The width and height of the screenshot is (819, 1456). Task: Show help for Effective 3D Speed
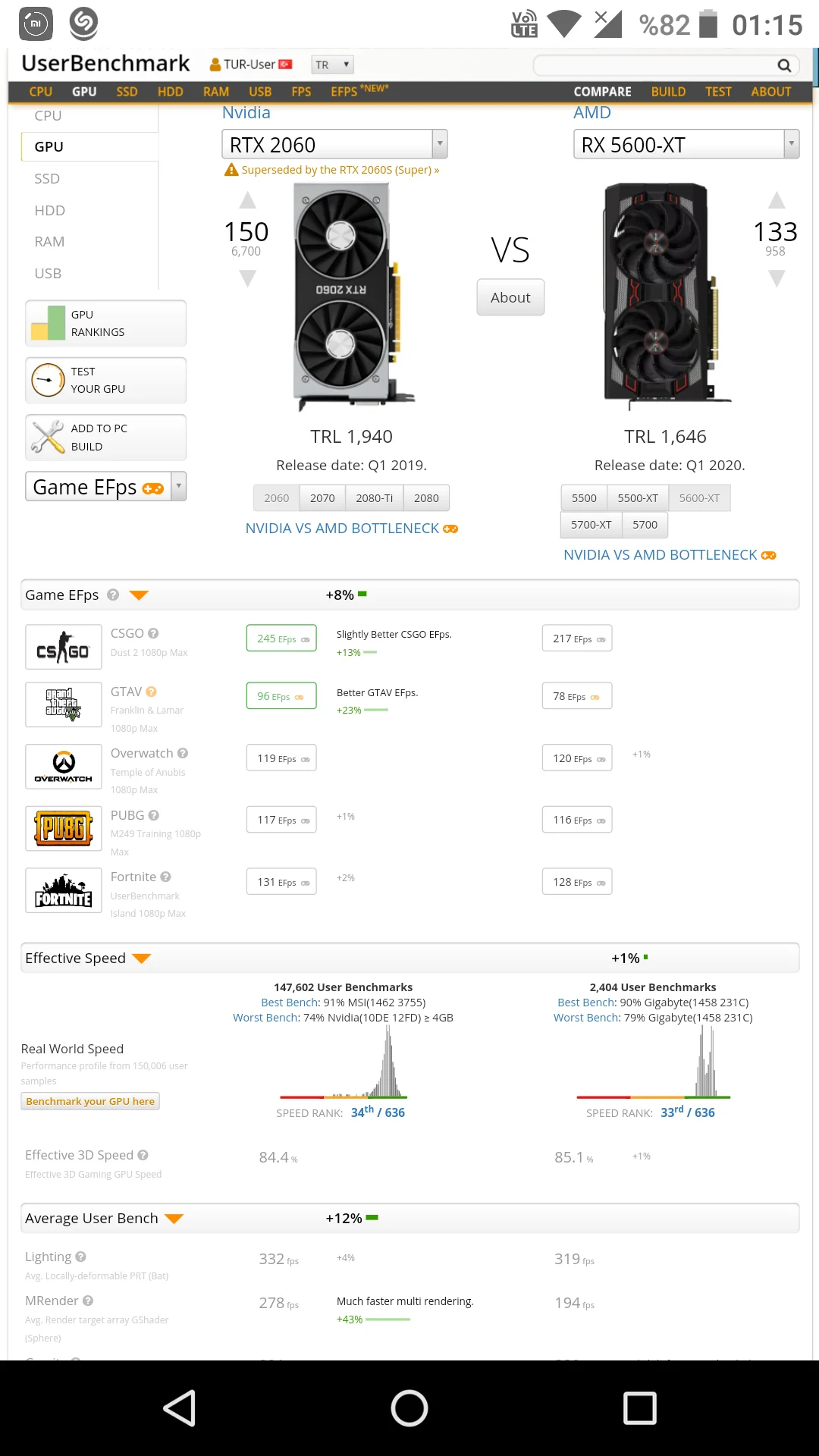pos(143,1155)
